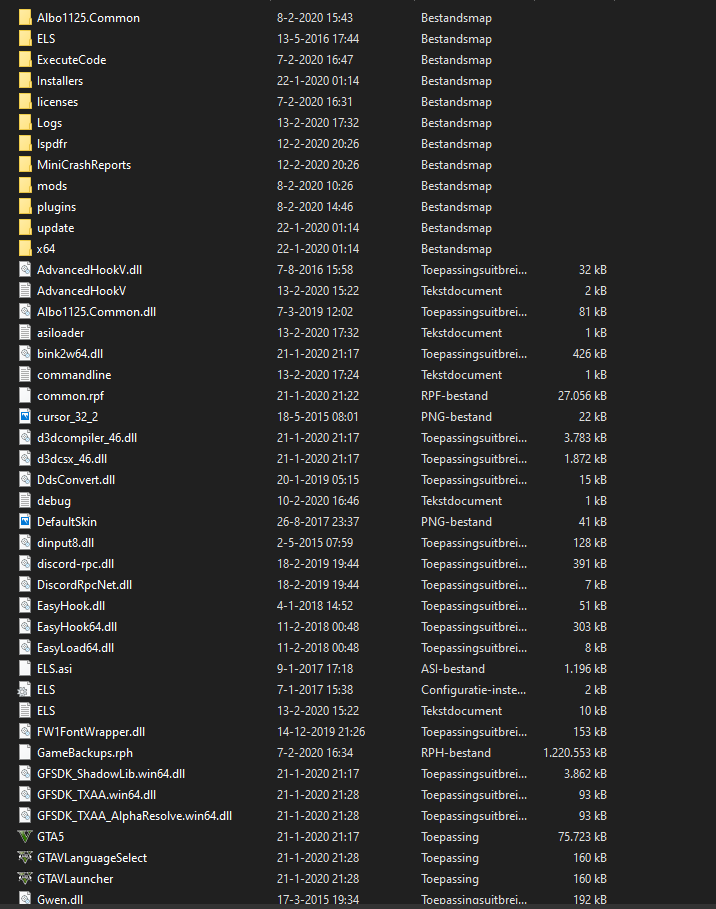
Task: Click the date 7-8-2016 15:58
Action: point(315,270)
